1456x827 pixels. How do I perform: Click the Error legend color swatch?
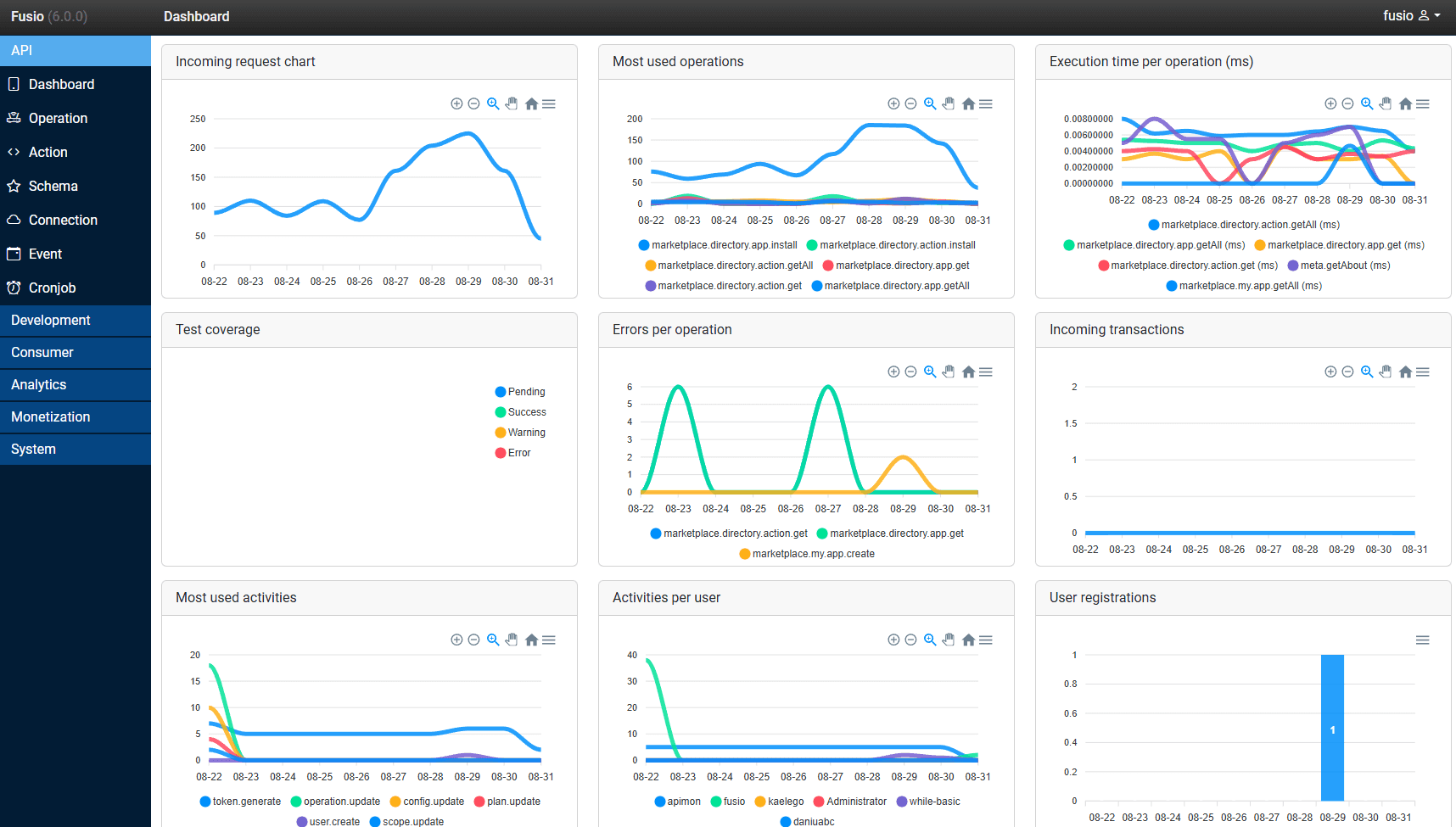click(x=501, y=453)
